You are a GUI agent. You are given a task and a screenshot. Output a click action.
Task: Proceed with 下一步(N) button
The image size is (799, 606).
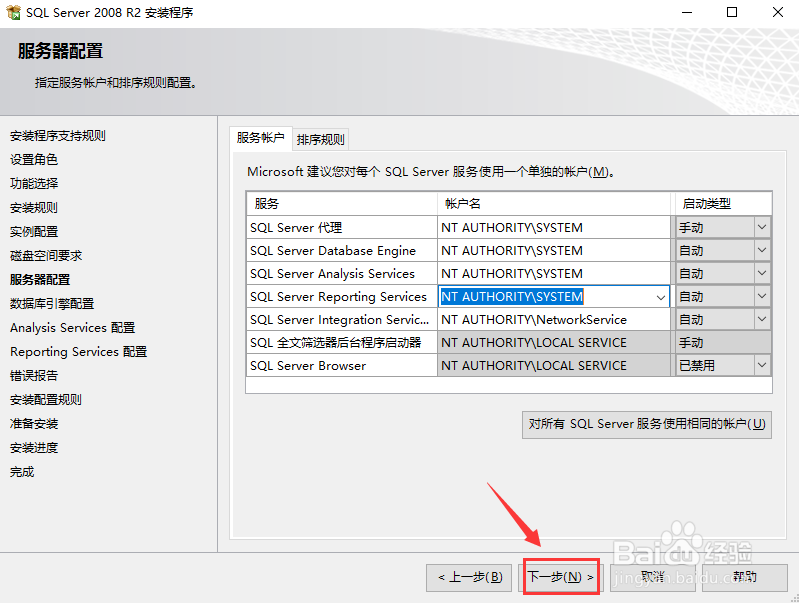tap(561, 577)
